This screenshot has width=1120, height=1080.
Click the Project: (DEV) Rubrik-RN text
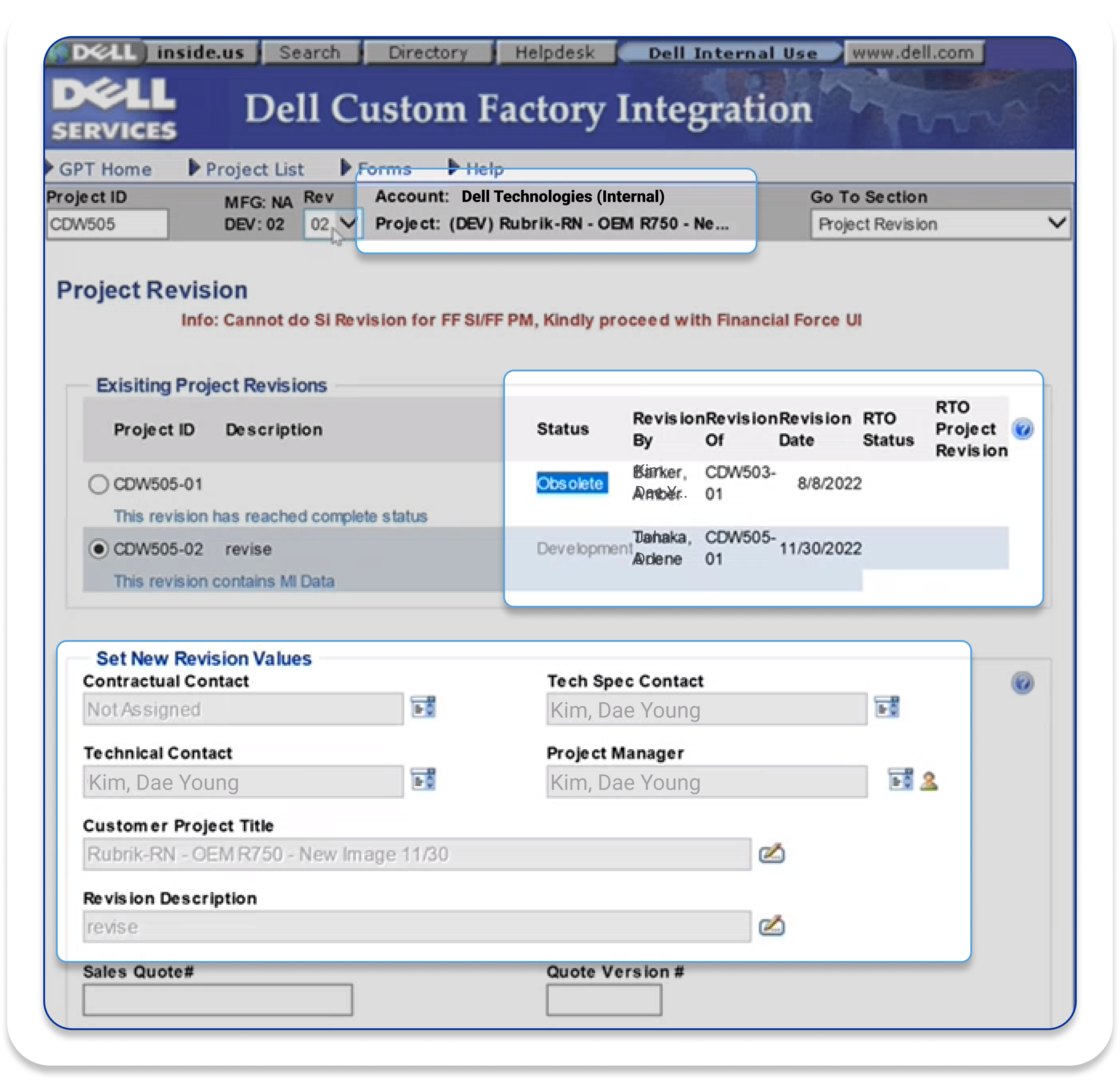pos(552,223)
